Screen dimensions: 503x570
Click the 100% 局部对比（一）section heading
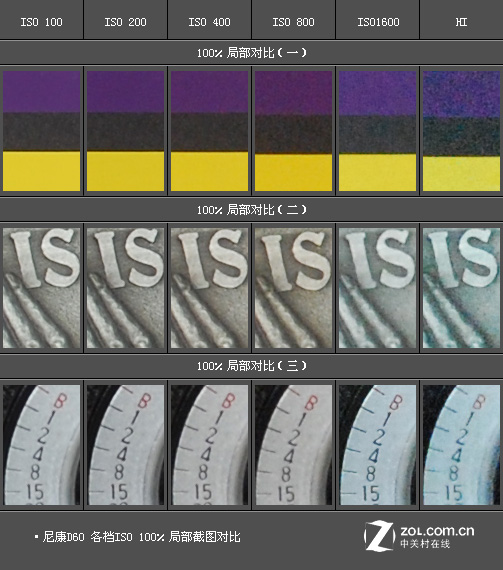(252, 53)
